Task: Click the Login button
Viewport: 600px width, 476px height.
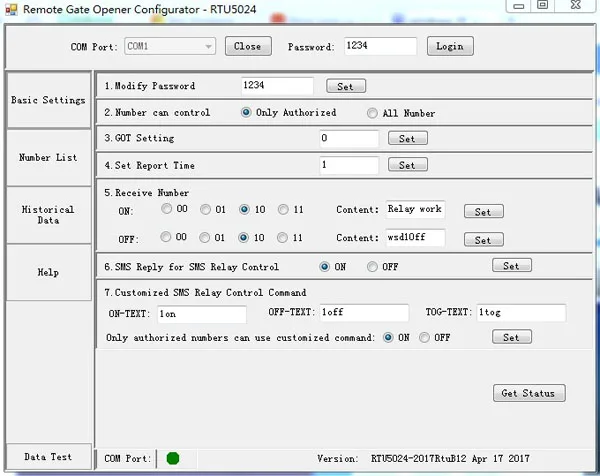Action: tap(450, 46)
